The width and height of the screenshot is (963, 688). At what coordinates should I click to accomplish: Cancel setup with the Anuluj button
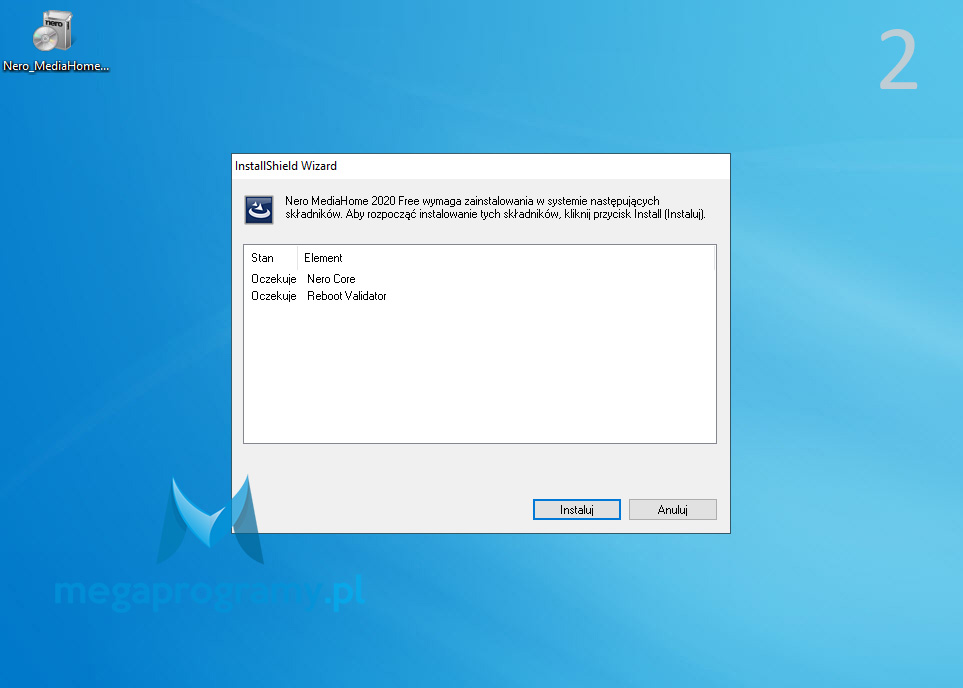[x=673, y=509]
